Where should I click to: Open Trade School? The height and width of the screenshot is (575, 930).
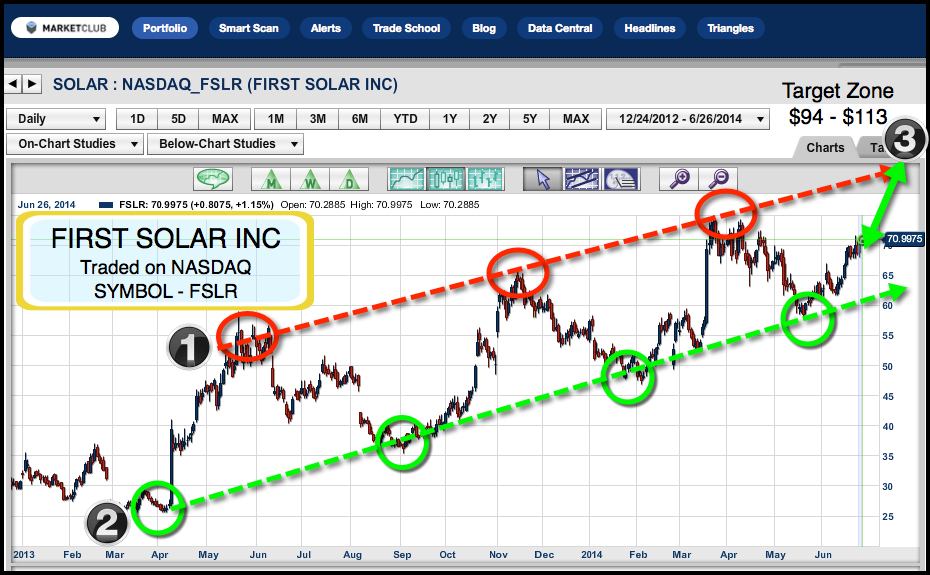coord(406,28)
